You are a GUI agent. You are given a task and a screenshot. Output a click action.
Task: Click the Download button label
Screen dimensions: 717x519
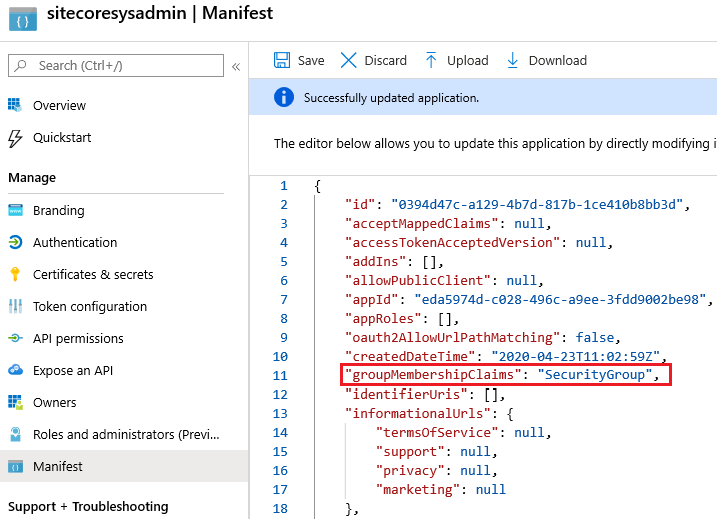pos(557,60)
